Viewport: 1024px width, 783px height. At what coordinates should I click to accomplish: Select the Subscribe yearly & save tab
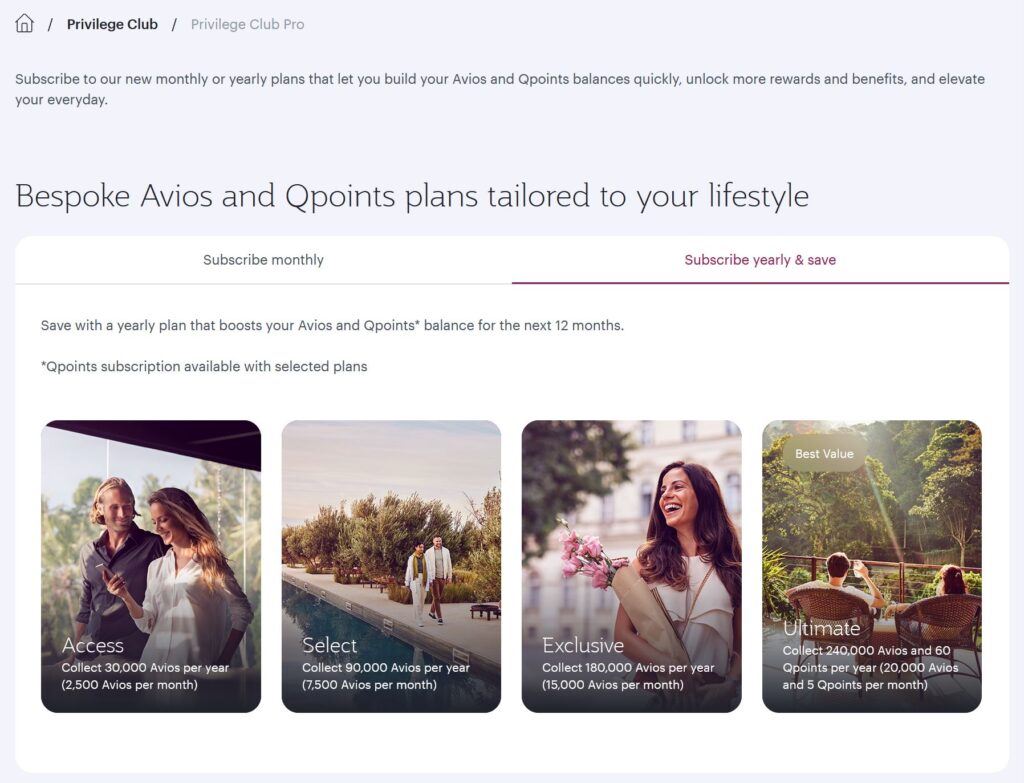pos(760,260)
